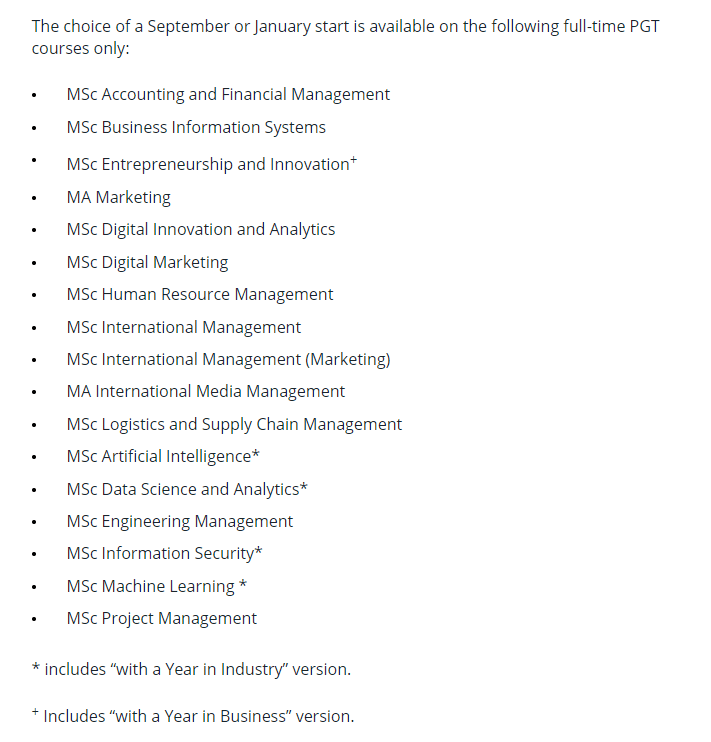This screenshot has height=742, width=711.
Task: Click MSc Digital Innovation and Analytics
Action: pos(201,230)
